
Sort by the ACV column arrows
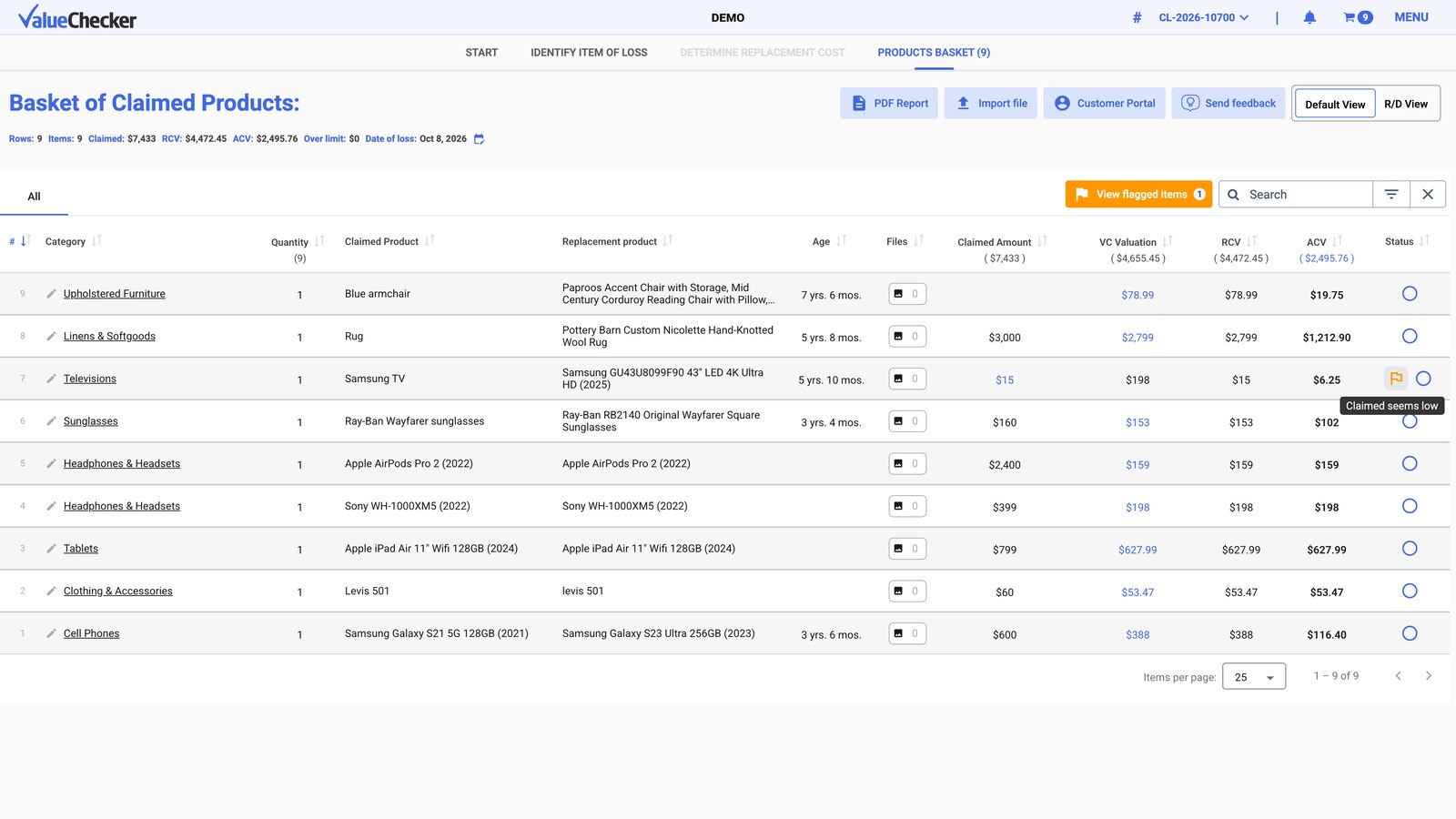(1337, 241)
